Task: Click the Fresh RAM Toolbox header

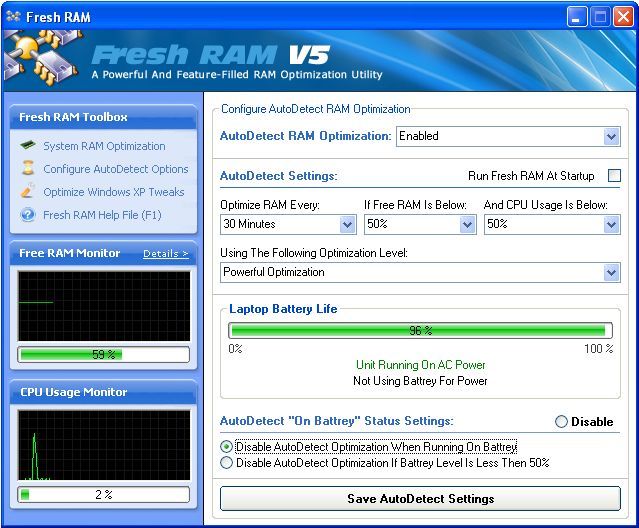Action: 104,117
